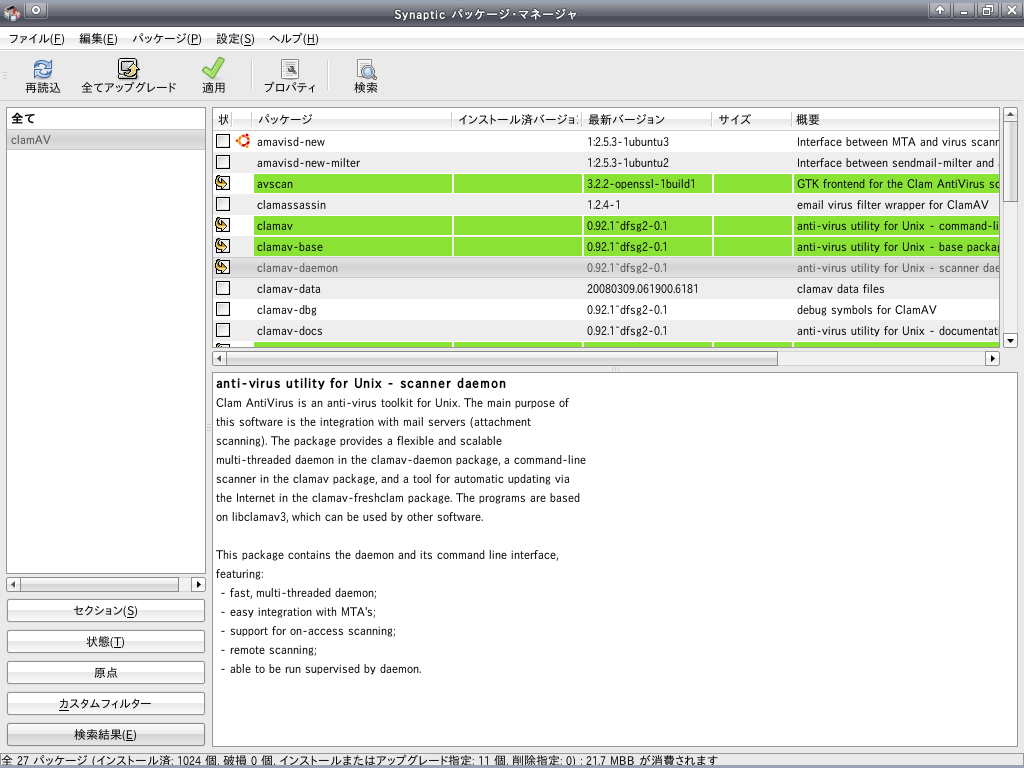This screenshot has width=1024, height=768.
Task: Click 'email virus filter wrapper for ClamAV'
Action: tap(892, 204)
